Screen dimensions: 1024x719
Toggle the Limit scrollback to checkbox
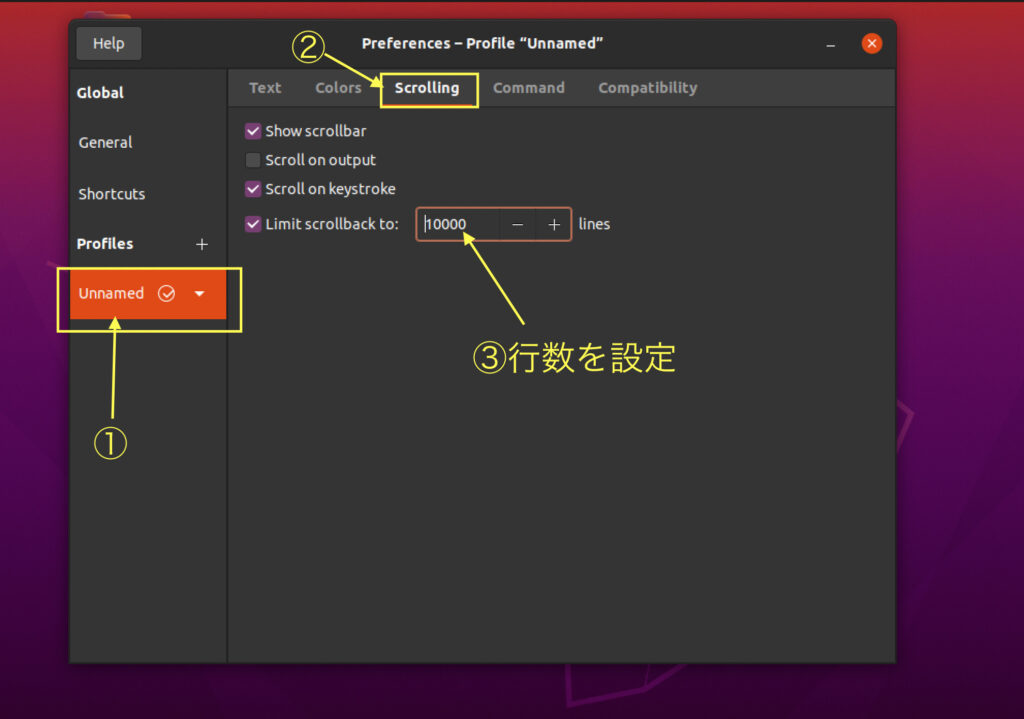pyautogui.click(x=253, y=224)
